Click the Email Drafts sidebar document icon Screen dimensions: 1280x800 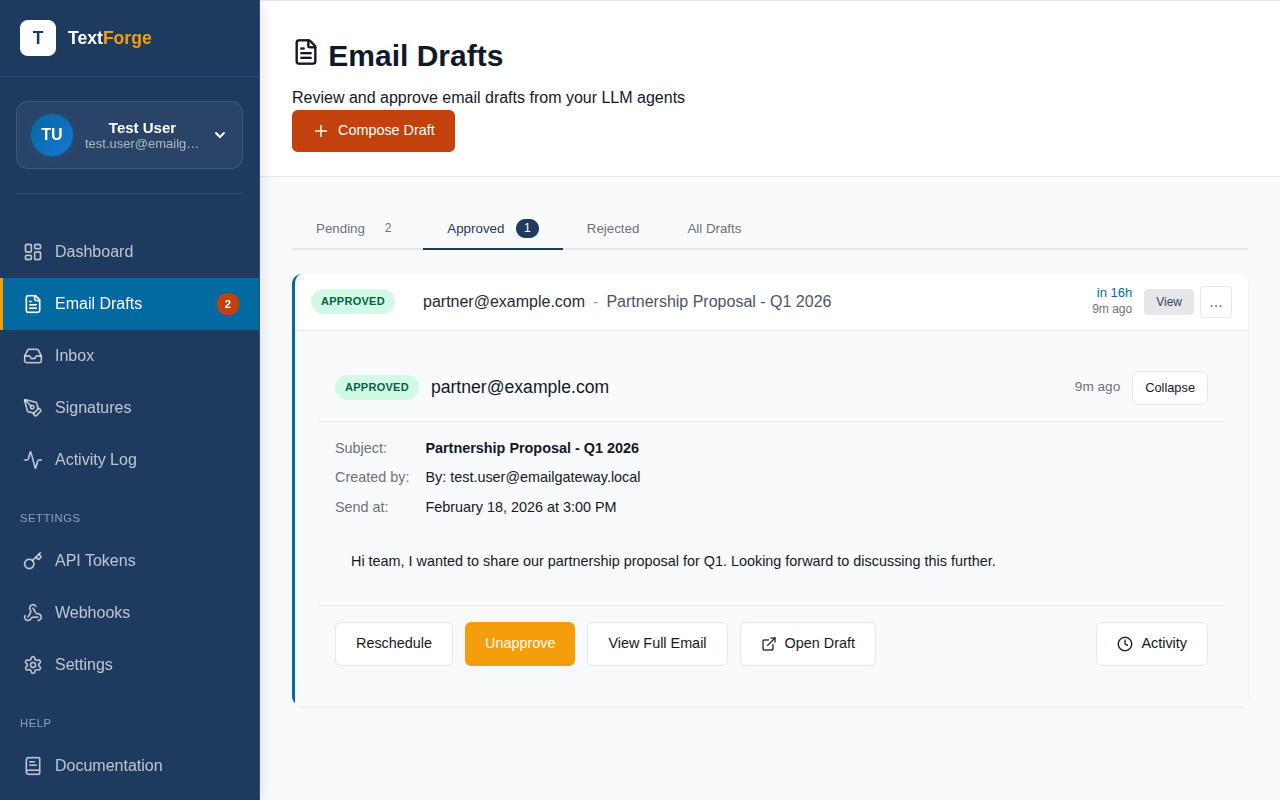click(33, 304)
